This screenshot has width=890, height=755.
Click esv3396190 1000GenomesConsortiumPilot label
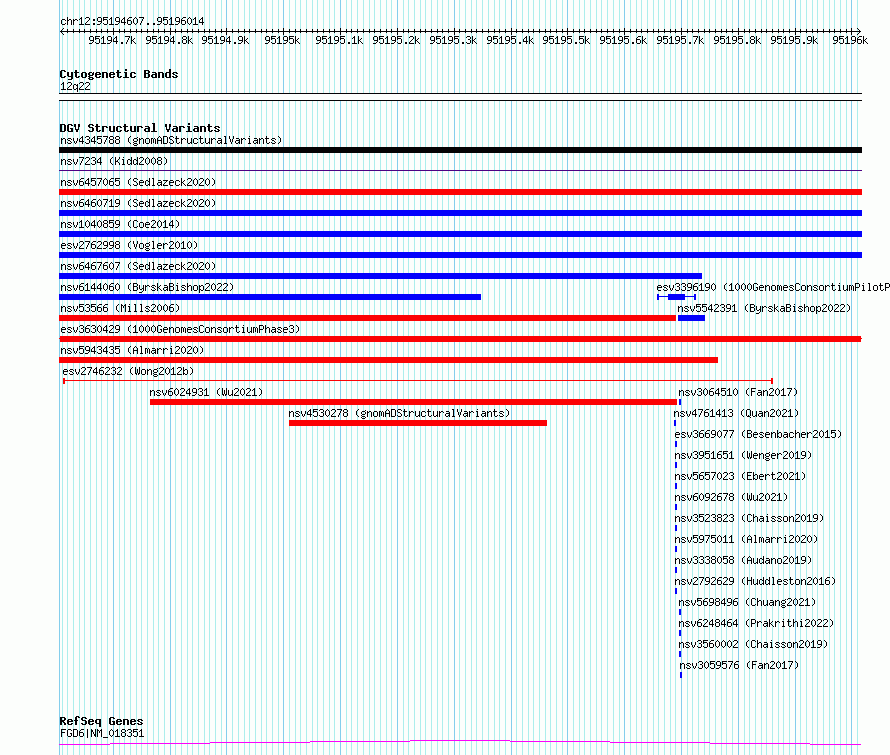point(773,287)
